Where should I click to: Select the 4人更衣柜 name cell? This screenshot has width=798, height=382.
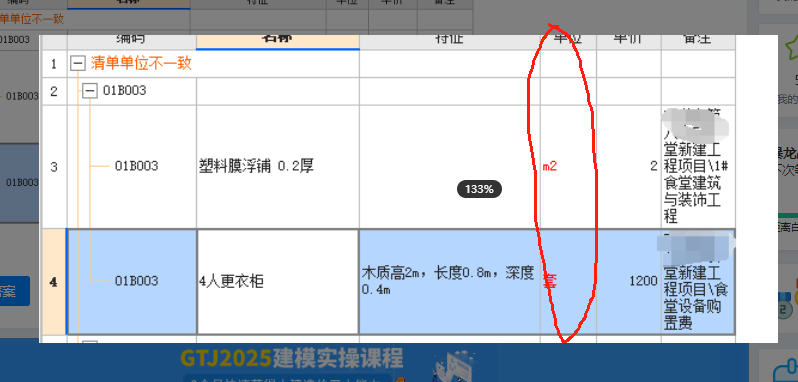point(278,282)
